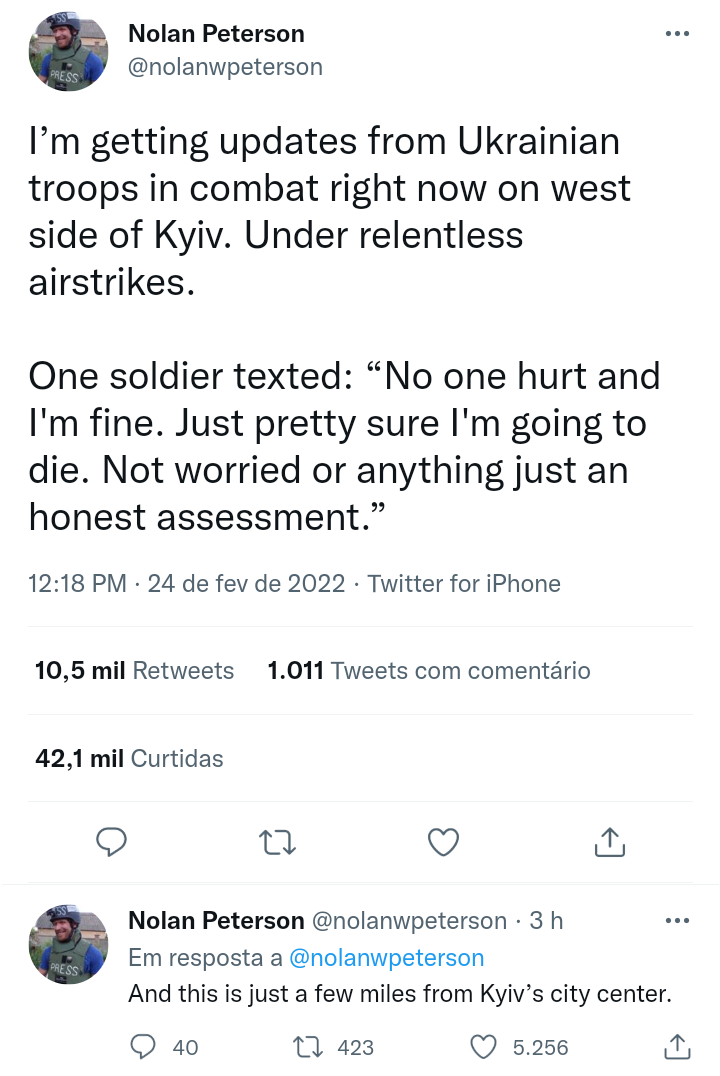Click the blue @nolanwpeterson reply mention

[x=386, y=958]
